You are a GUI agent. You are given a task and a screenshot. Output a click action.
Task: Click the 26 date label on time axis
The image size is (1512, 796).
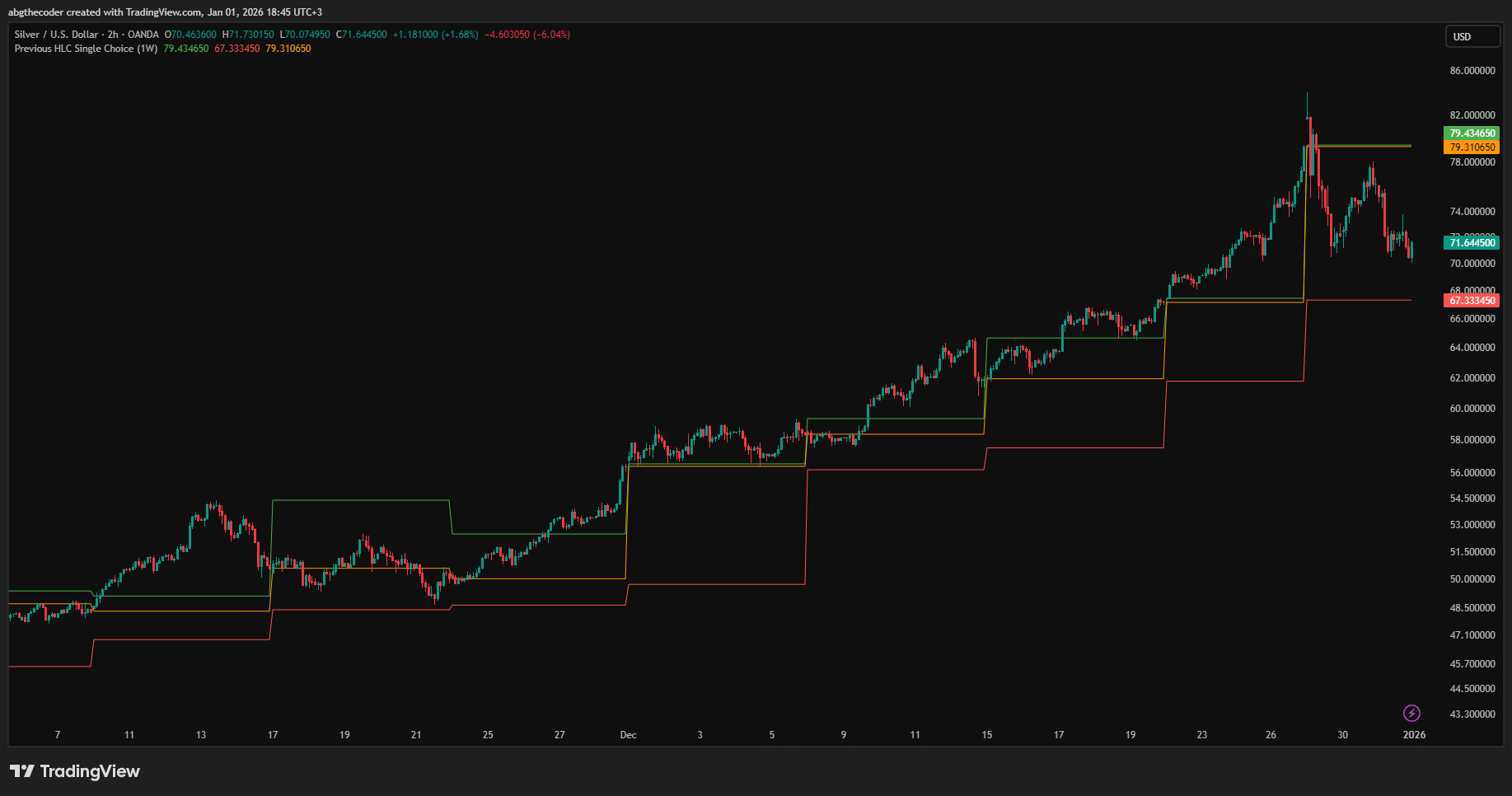pos(1271,735)
